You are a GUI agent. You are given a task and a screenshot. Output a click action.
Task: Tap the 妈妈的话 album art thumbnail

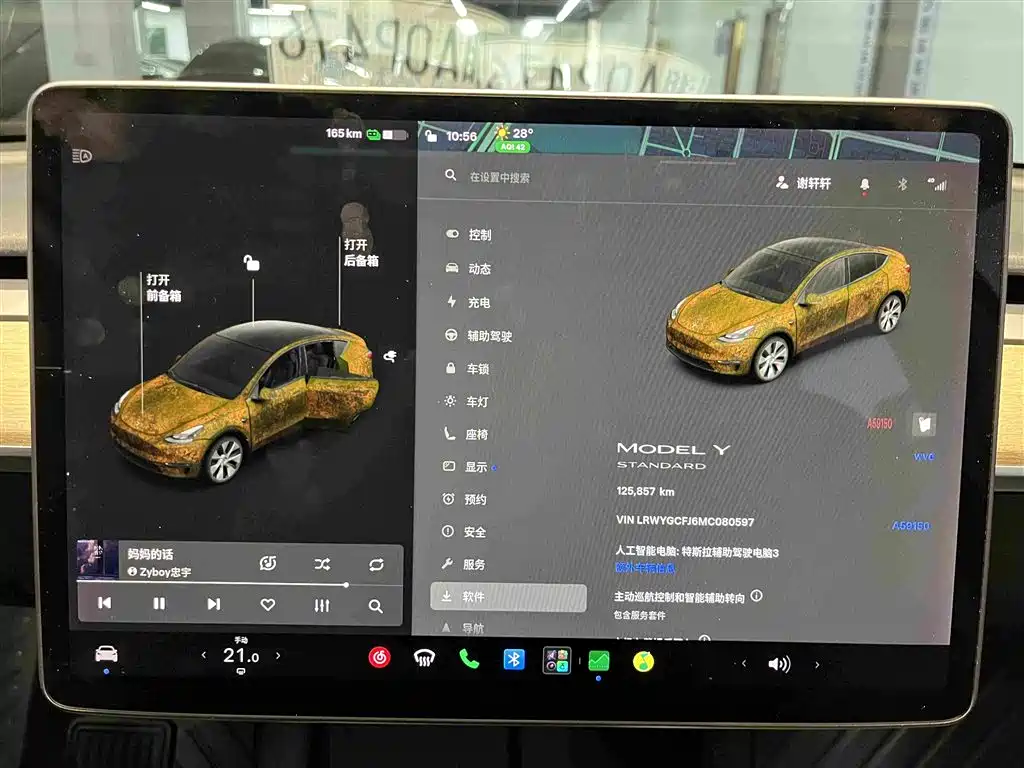pyautogui.click(x=97, y=559)
